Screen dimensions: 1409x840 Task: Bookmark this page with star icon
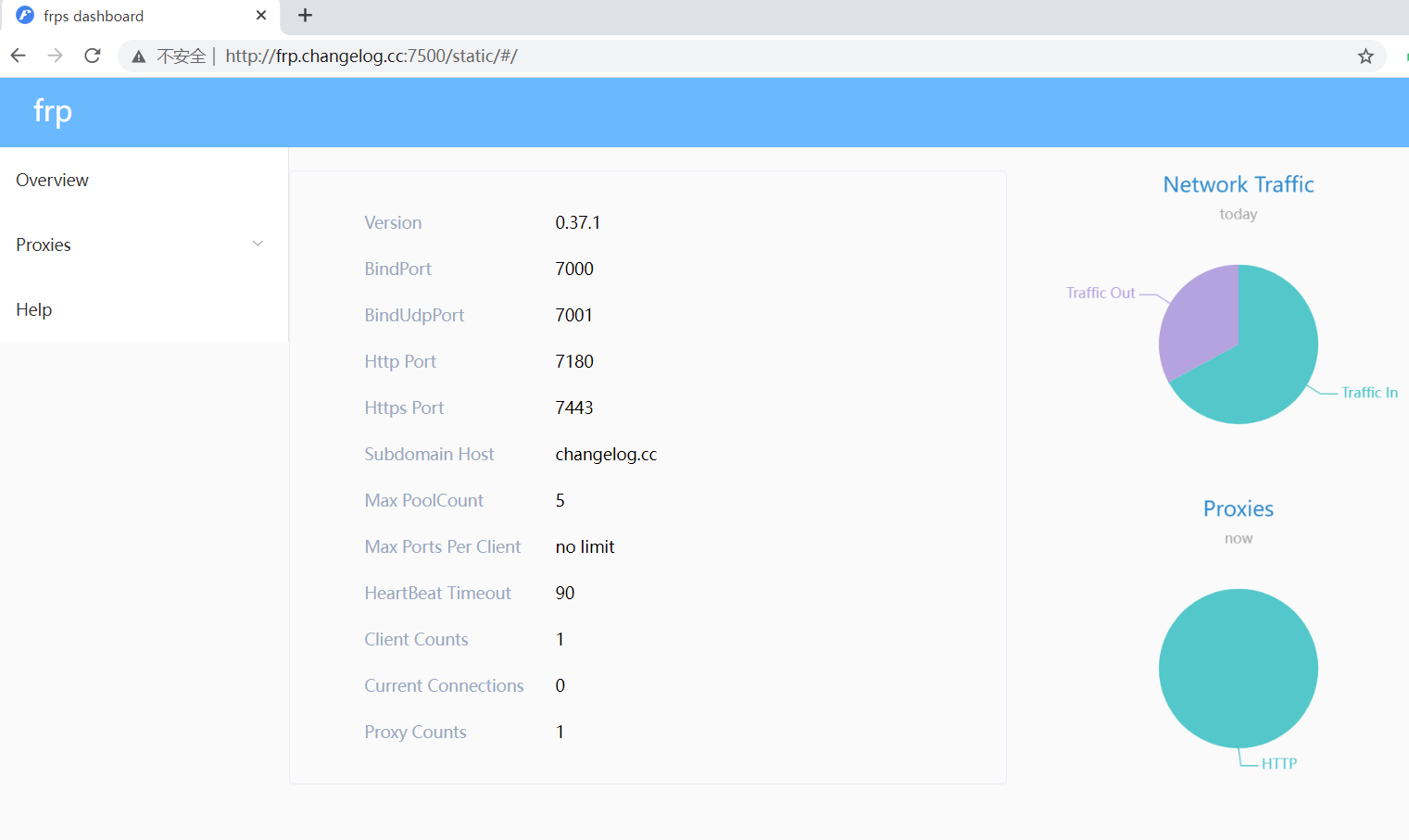[x=1365, y=56]
